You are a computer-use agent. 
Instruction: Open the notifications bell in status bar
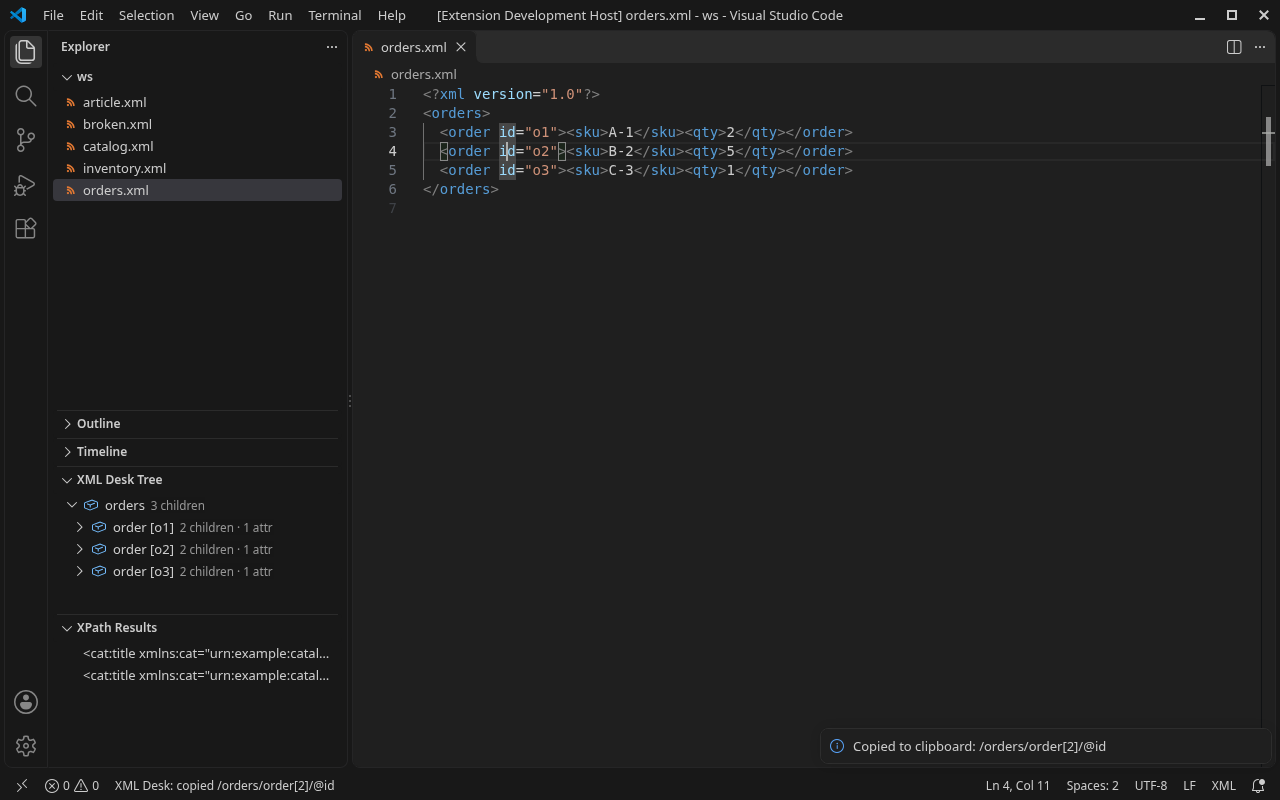(x=1258, y=786)
